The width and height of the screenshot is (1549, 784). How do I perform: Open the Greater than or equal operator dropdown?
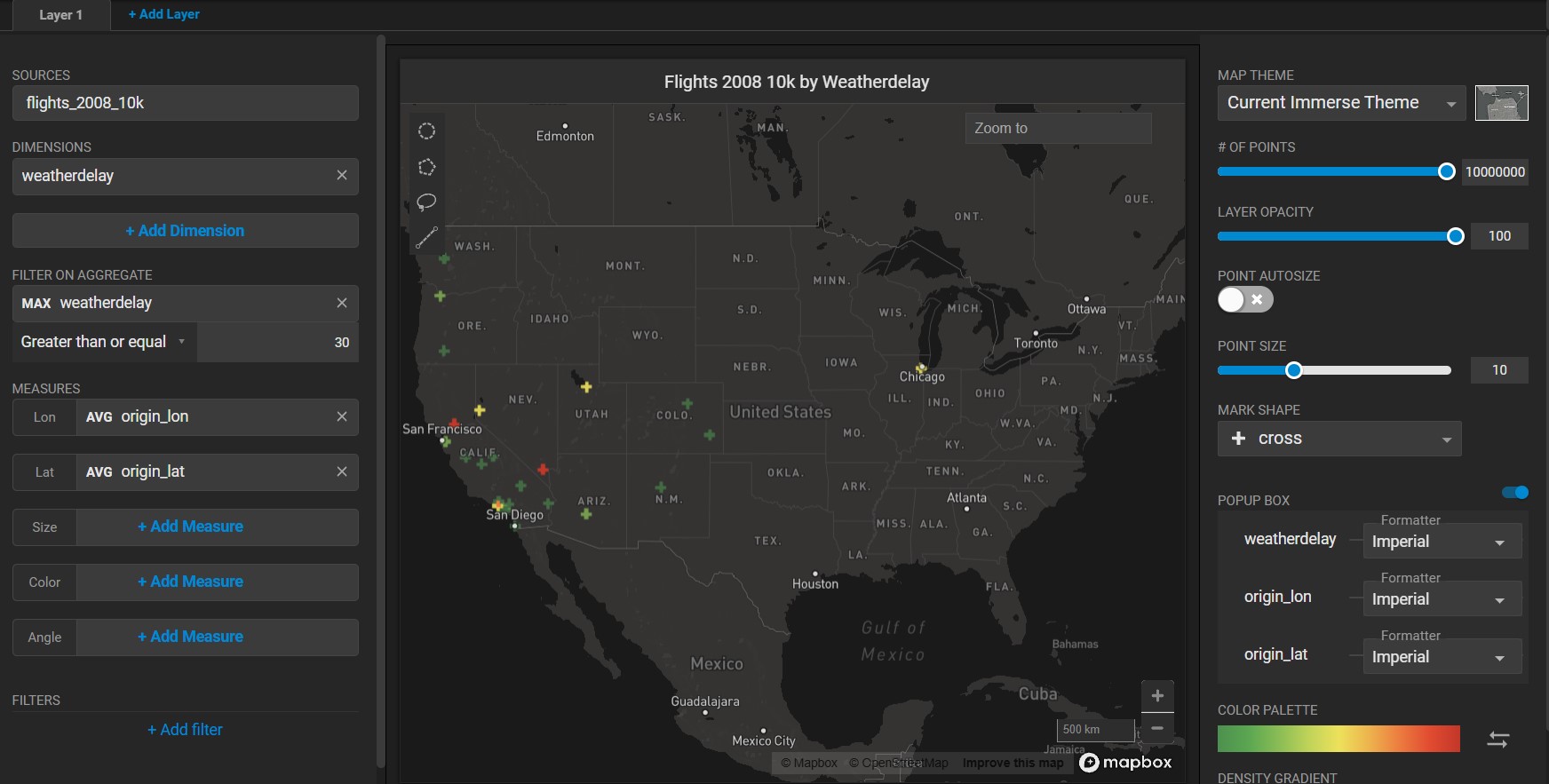[x=104, y=342]
